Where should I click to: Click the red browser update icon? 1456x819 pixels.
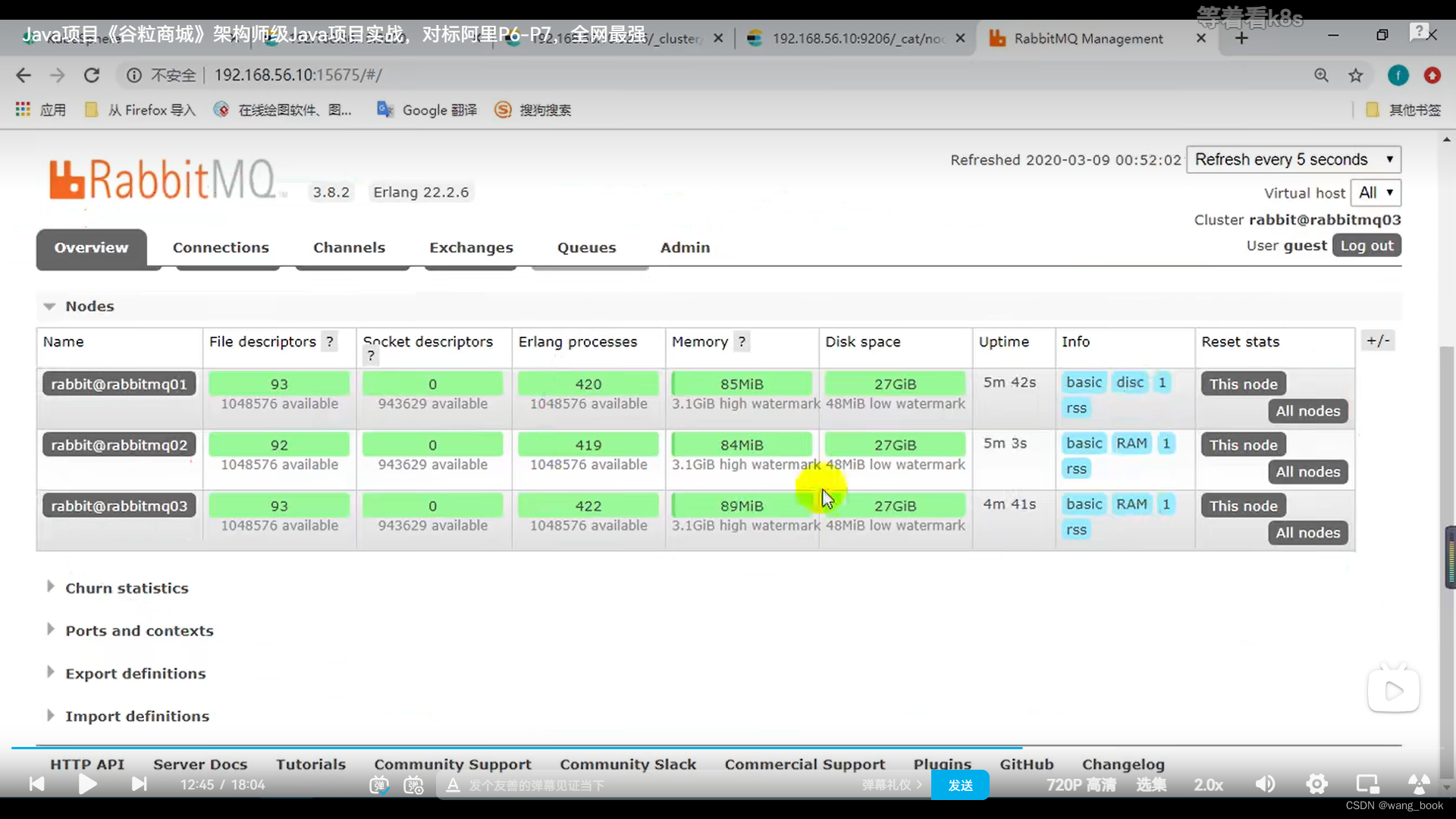pos(1432,75)
